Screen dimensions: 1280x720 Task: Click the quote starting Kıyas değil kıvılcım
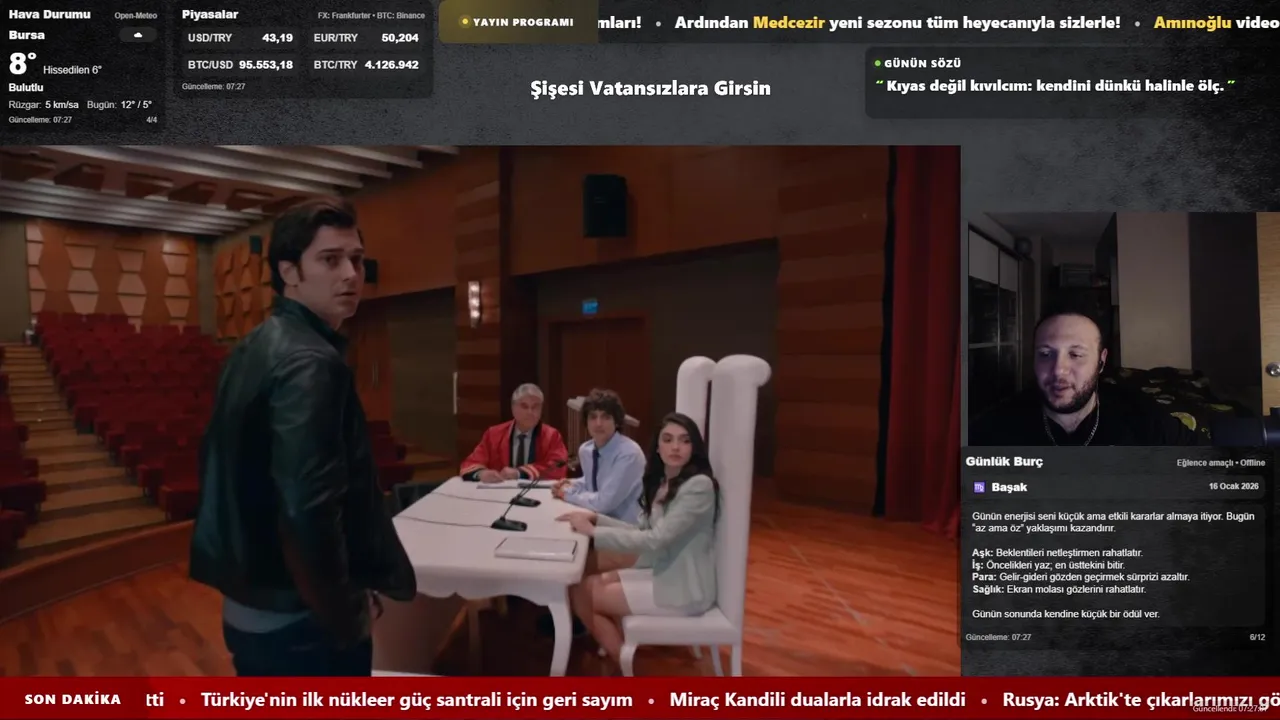point(1055,86)
